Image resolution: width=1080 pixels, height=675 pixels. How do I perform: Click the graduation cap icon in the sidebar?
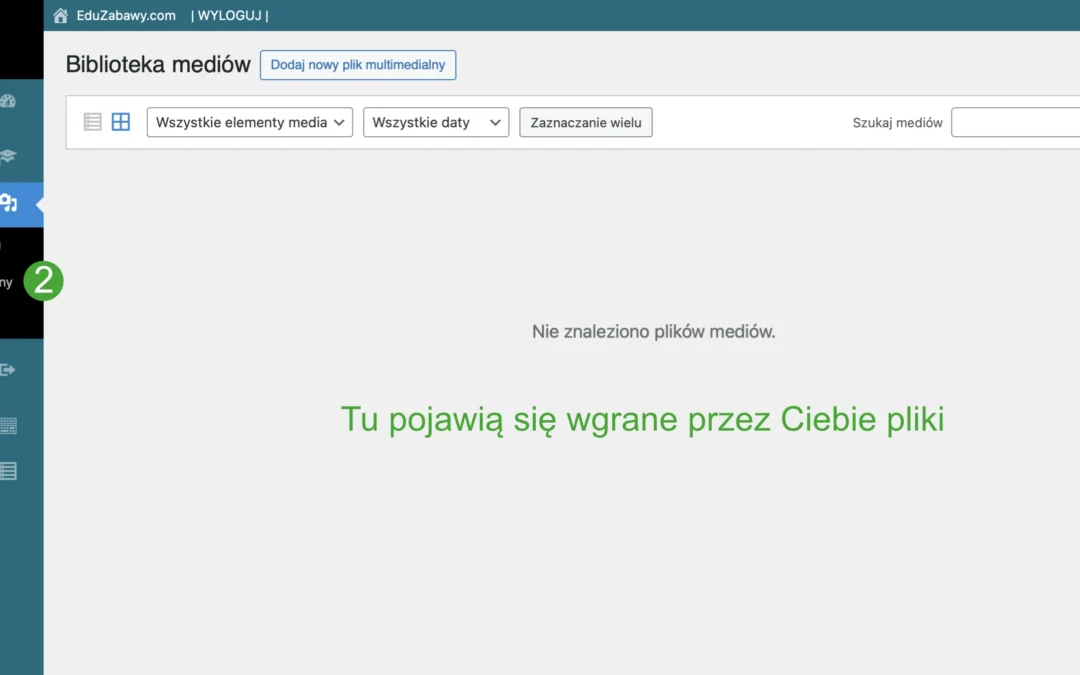point(9,156)
